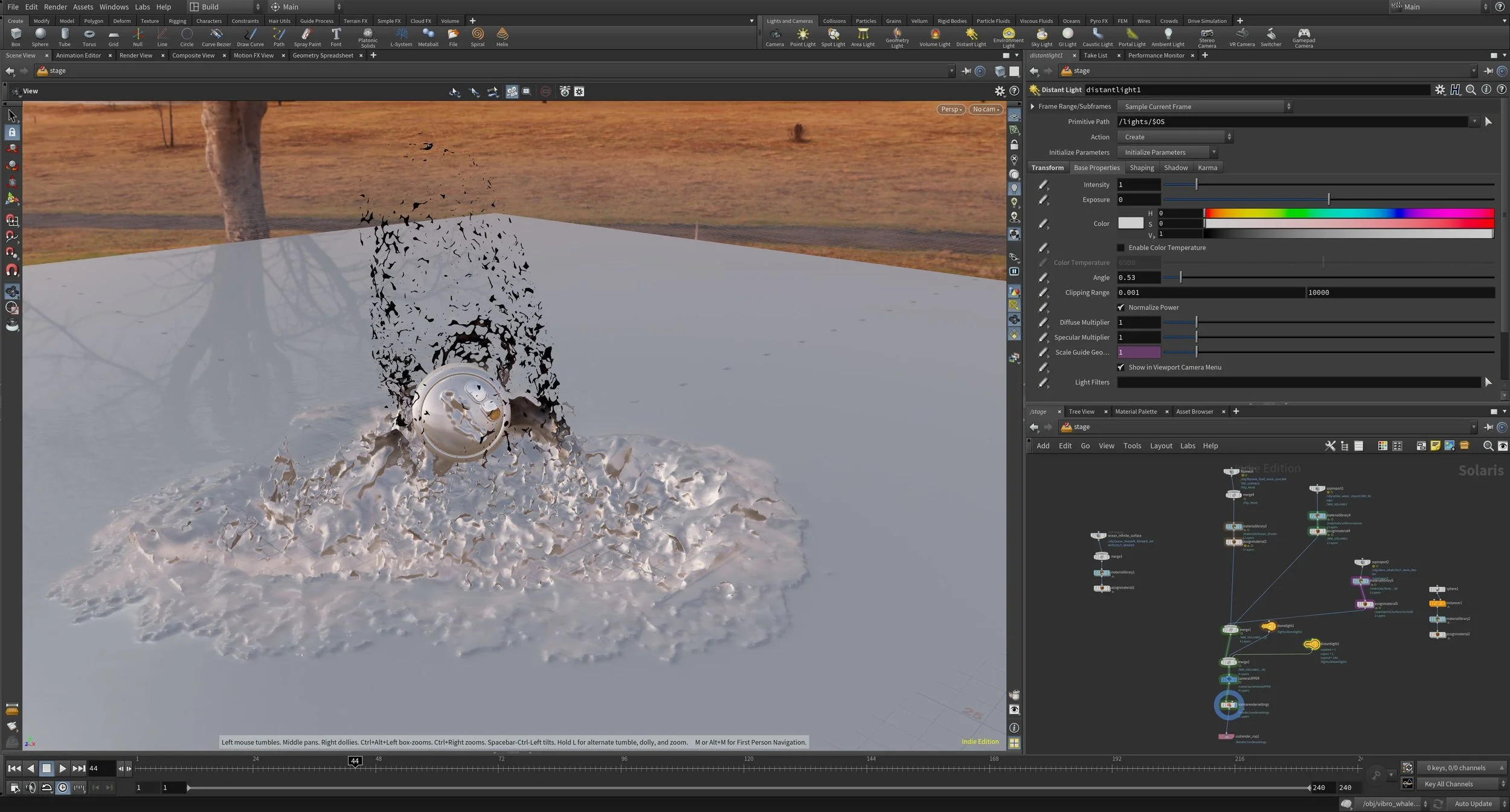
Task: Add a Sky Light from shelf
Action: pos(1041,36)
